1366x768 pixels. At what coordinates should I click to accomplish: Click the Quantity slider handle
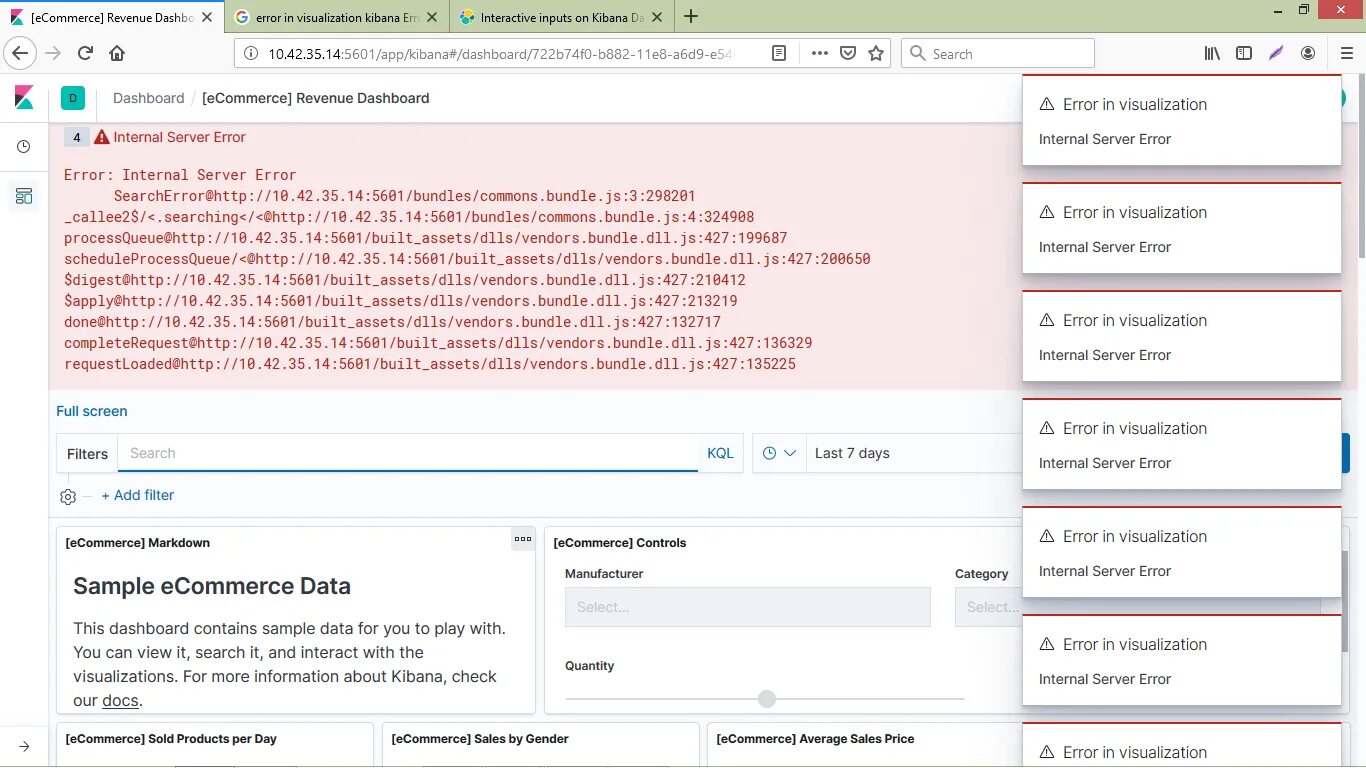pyautogui.click(x=767, y=699)
